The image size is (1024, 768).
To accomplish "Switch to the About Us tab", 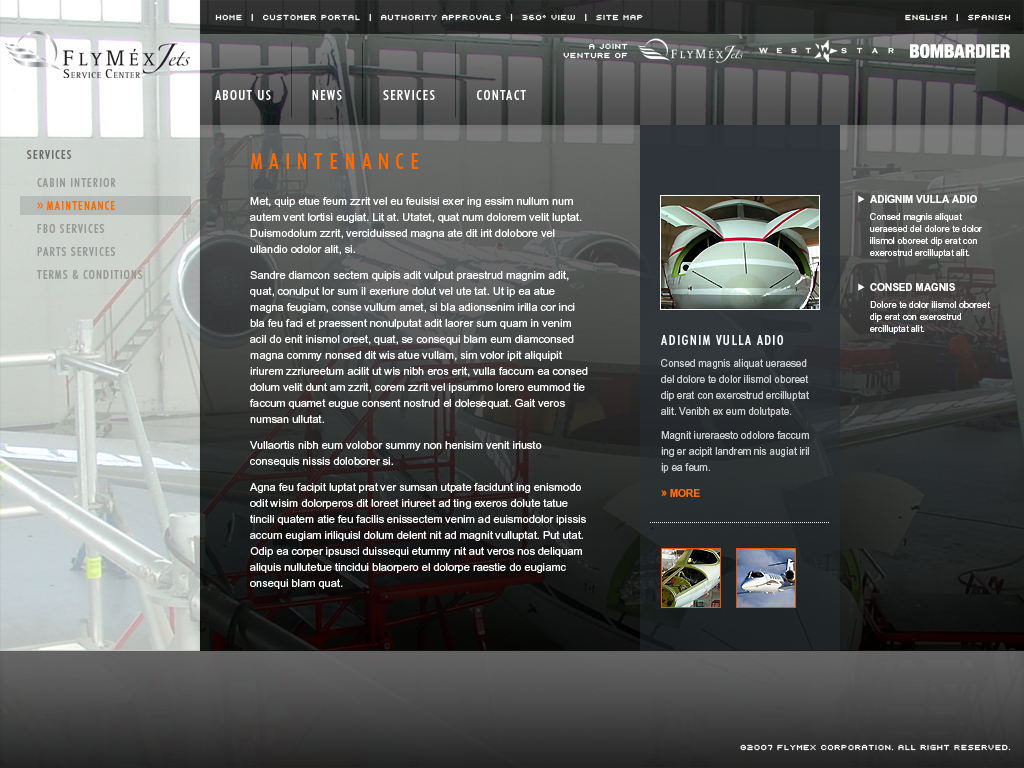I will click(243, 95).
